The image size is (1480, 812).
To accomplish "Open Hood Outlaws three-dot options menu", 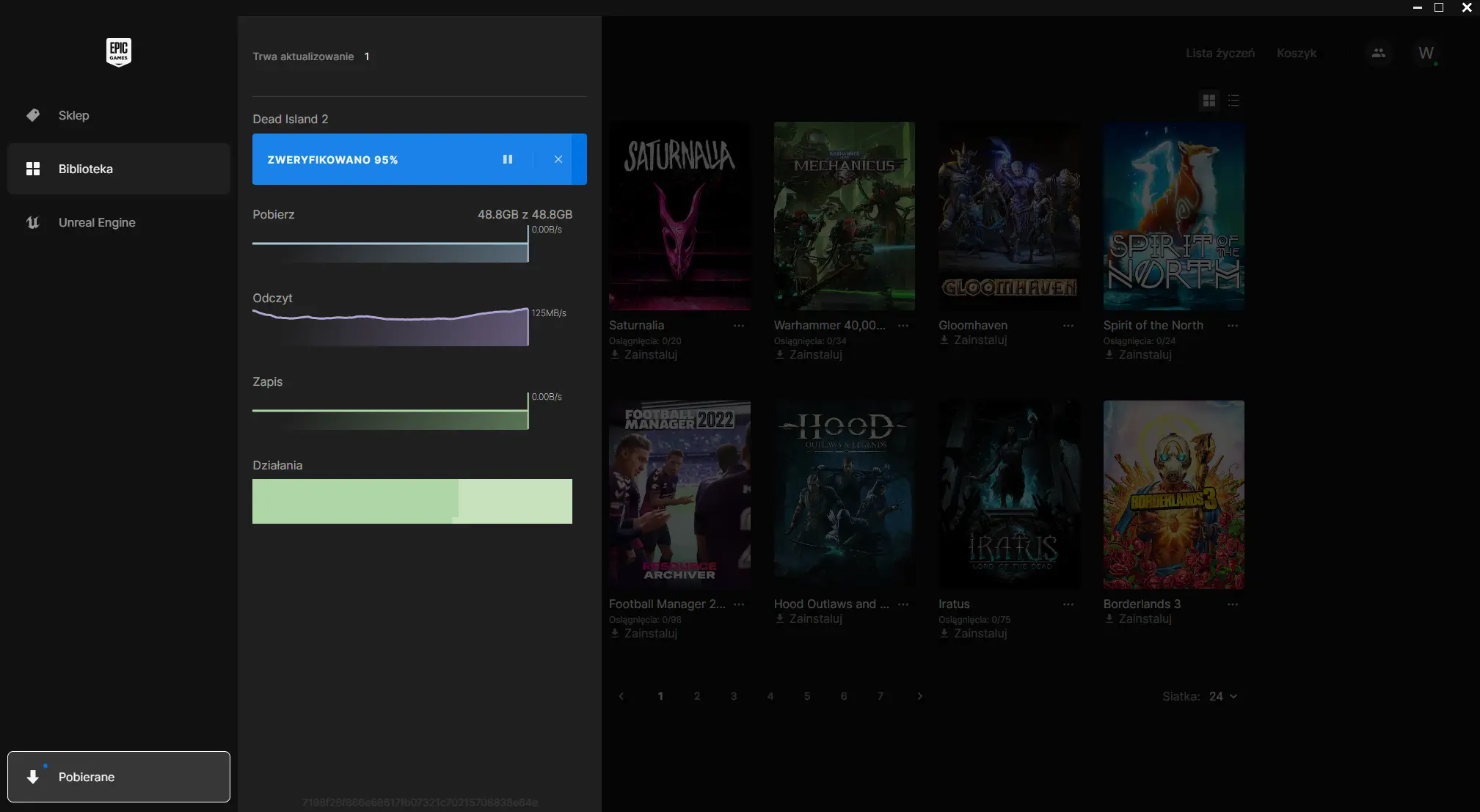I will pos(903,604).
